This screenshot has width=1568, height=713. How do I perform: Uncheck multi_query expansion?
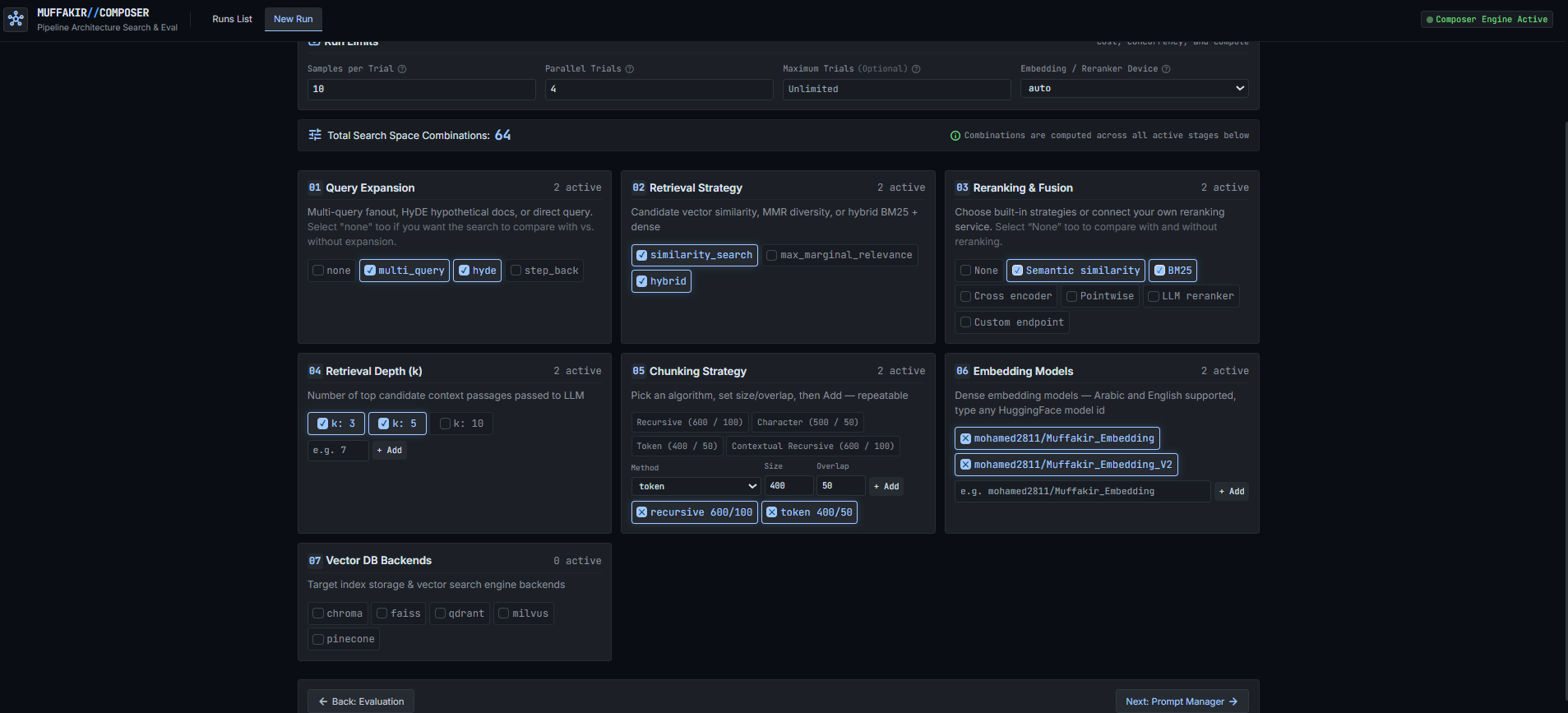[x=405, y=271]
